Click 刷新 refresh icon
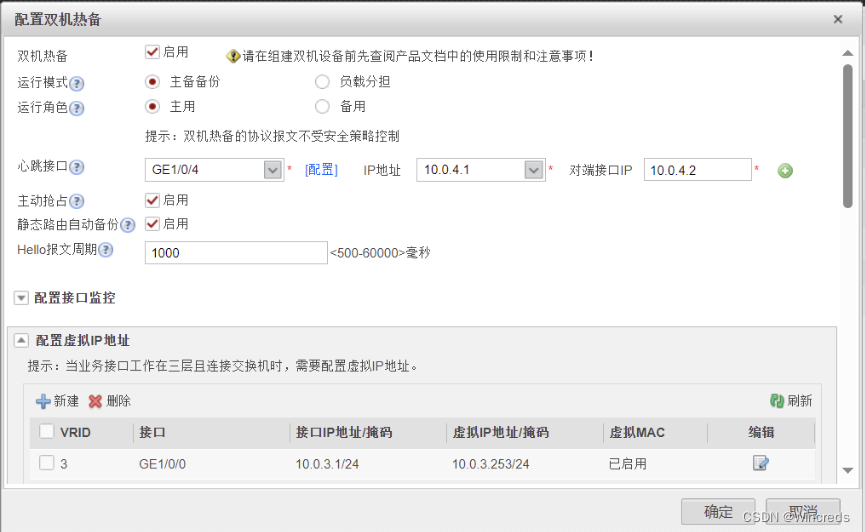The height and width of the screenshot is (532, 865). tap(777, 401)
